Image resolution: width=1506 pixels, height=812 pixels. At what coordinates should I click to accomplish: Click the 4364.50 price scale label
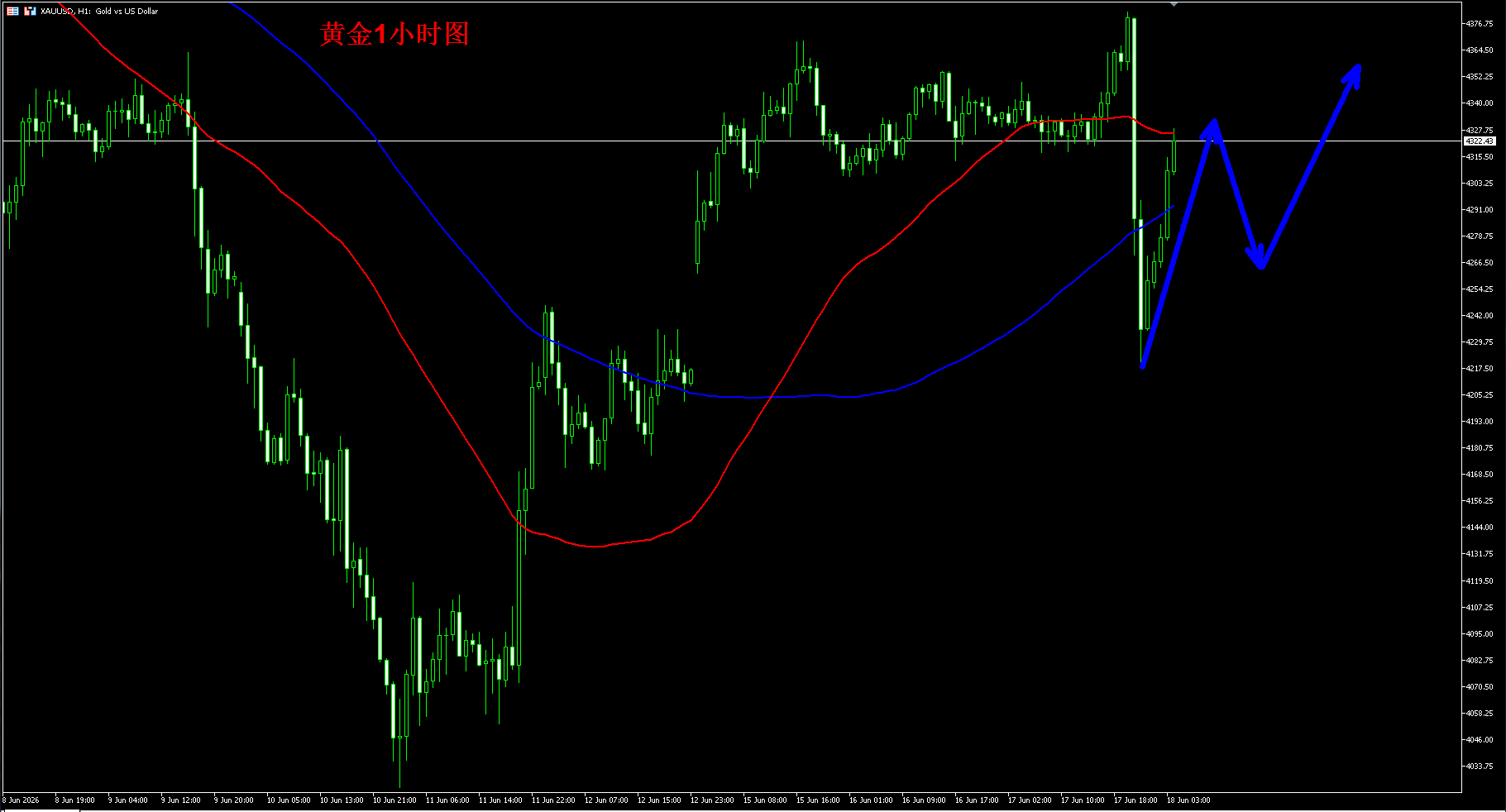tap(1480, 50)
